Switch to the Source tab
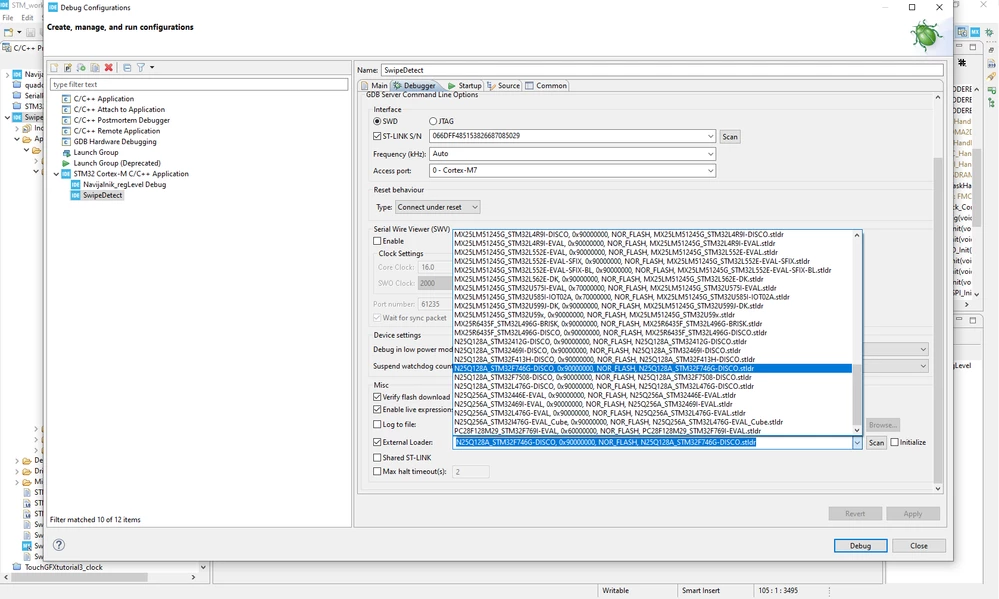The image size is (999, 599). (x=503, y=85)
